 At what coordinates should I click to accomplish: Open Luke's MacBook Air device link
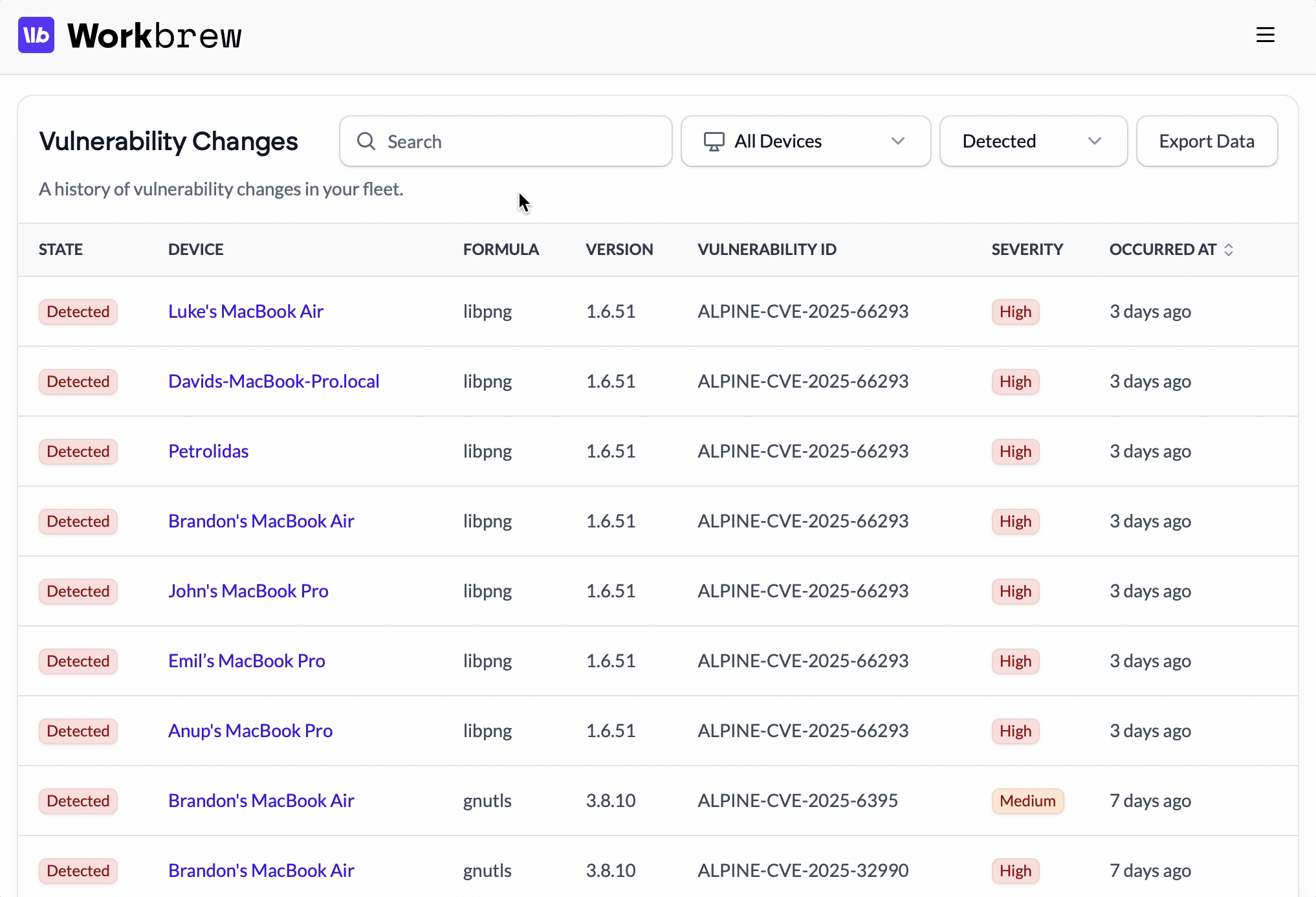(245, 311)
